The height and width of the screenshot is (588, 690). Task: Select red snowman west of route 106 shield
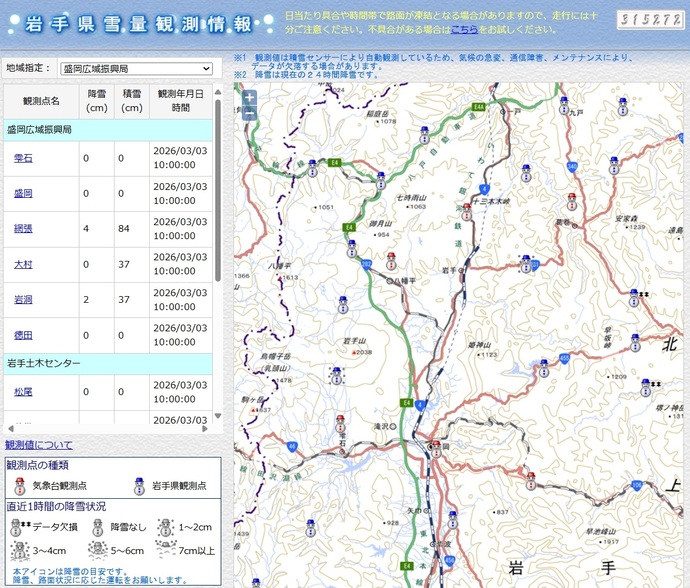point(531,481)
